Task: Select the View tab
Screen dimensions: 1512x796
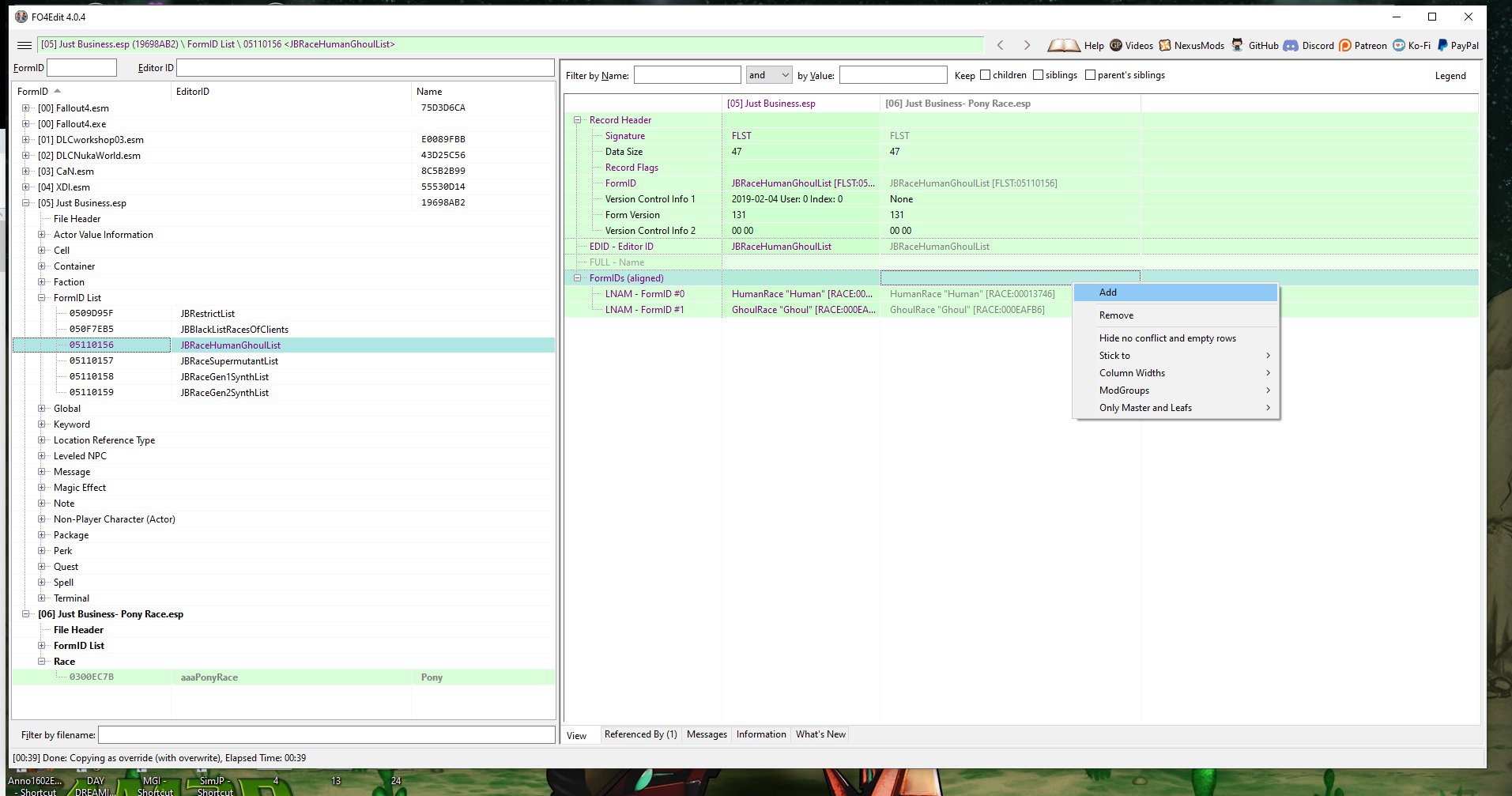Action: click(x=577, y=735)
